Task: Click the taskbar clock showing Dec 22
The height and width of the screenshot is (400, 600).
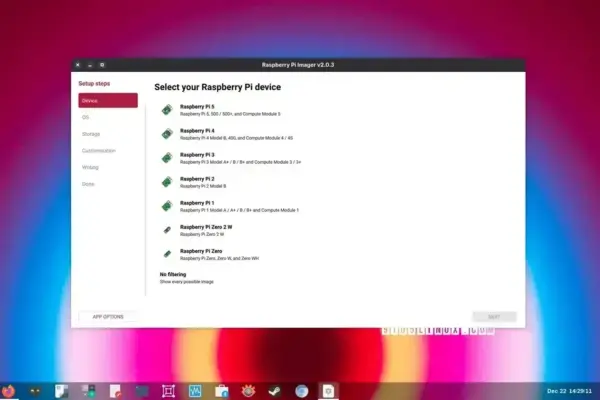Action: pos(569,391)
